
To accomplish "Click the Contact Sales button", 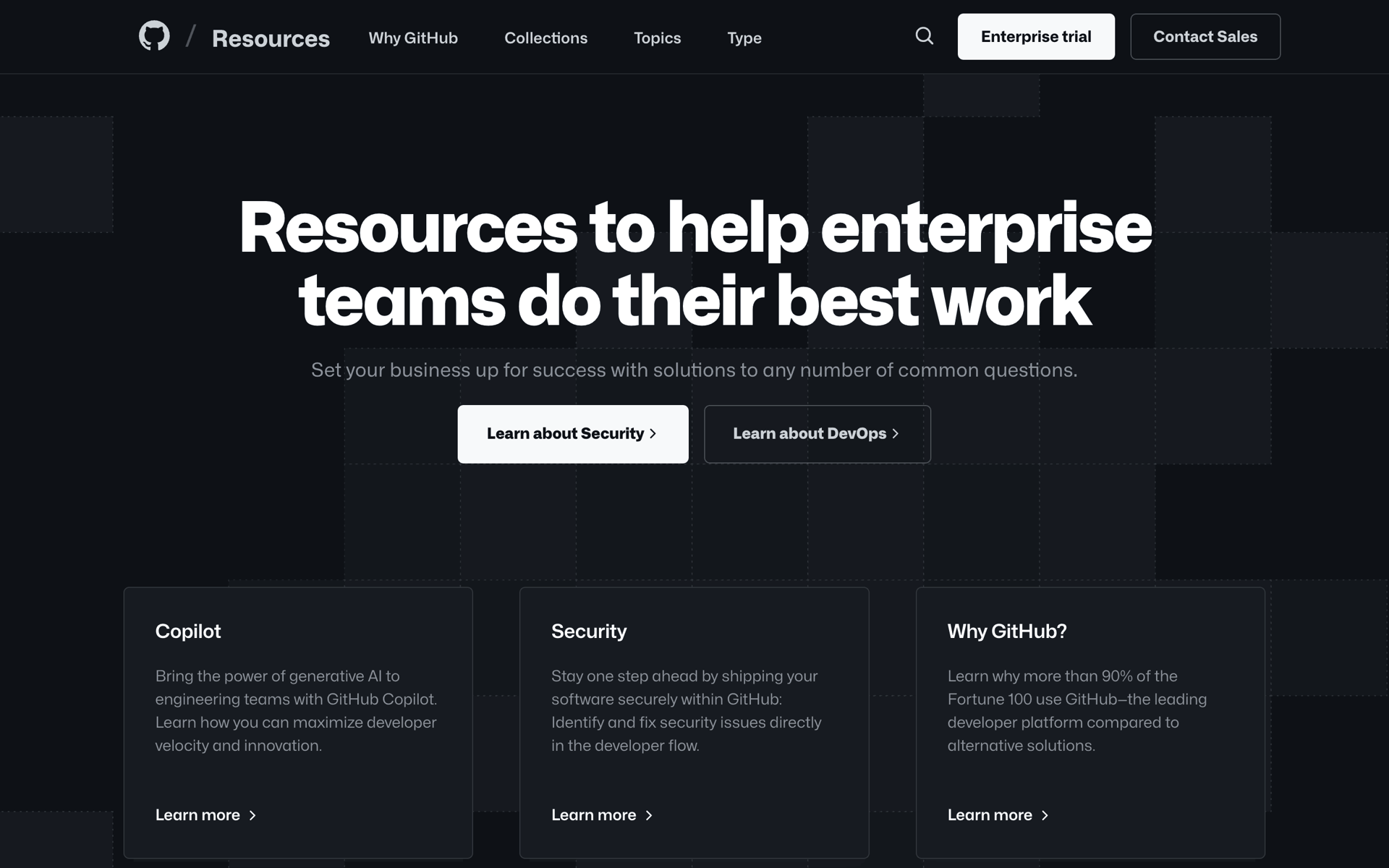I will point(1205,36).
